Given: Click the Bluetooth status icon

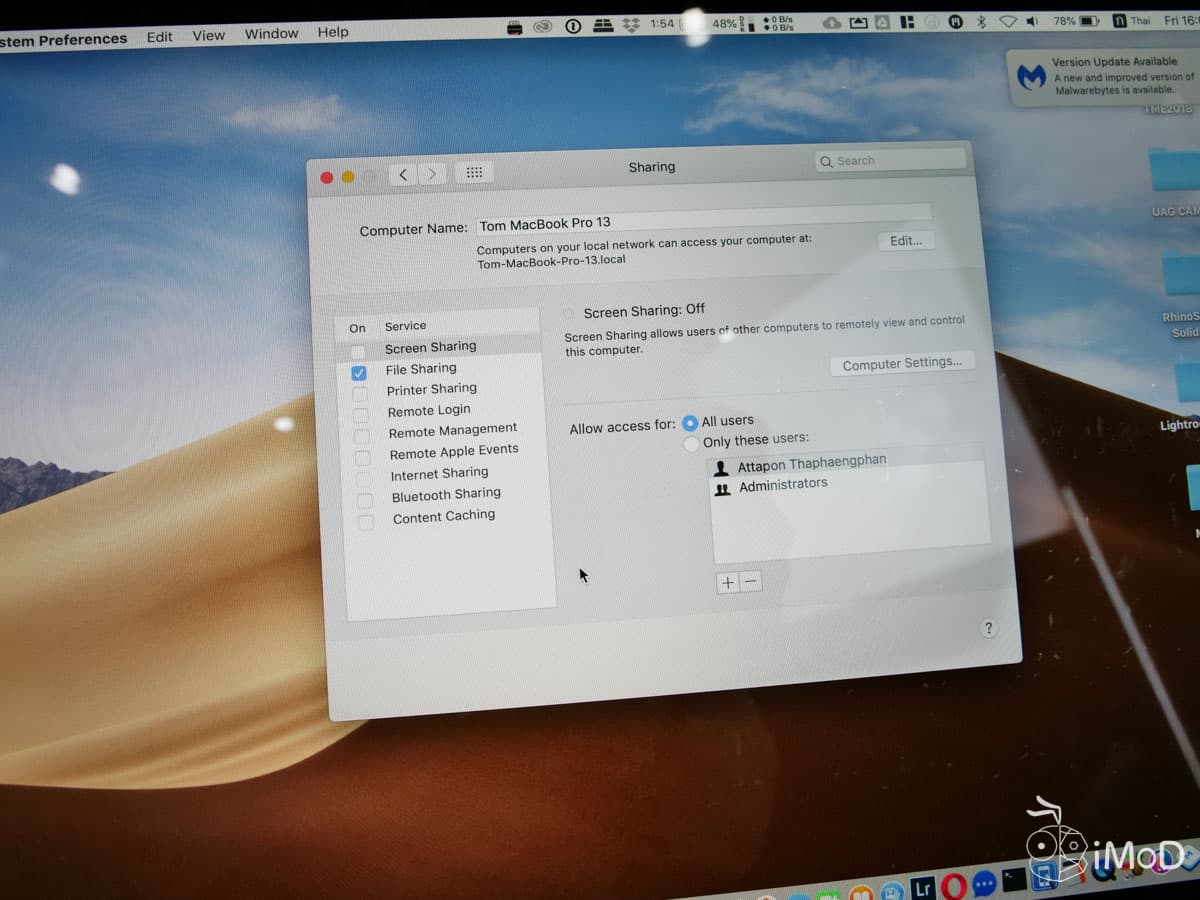Looking at the screenshot, I should [x=981, y=23].
